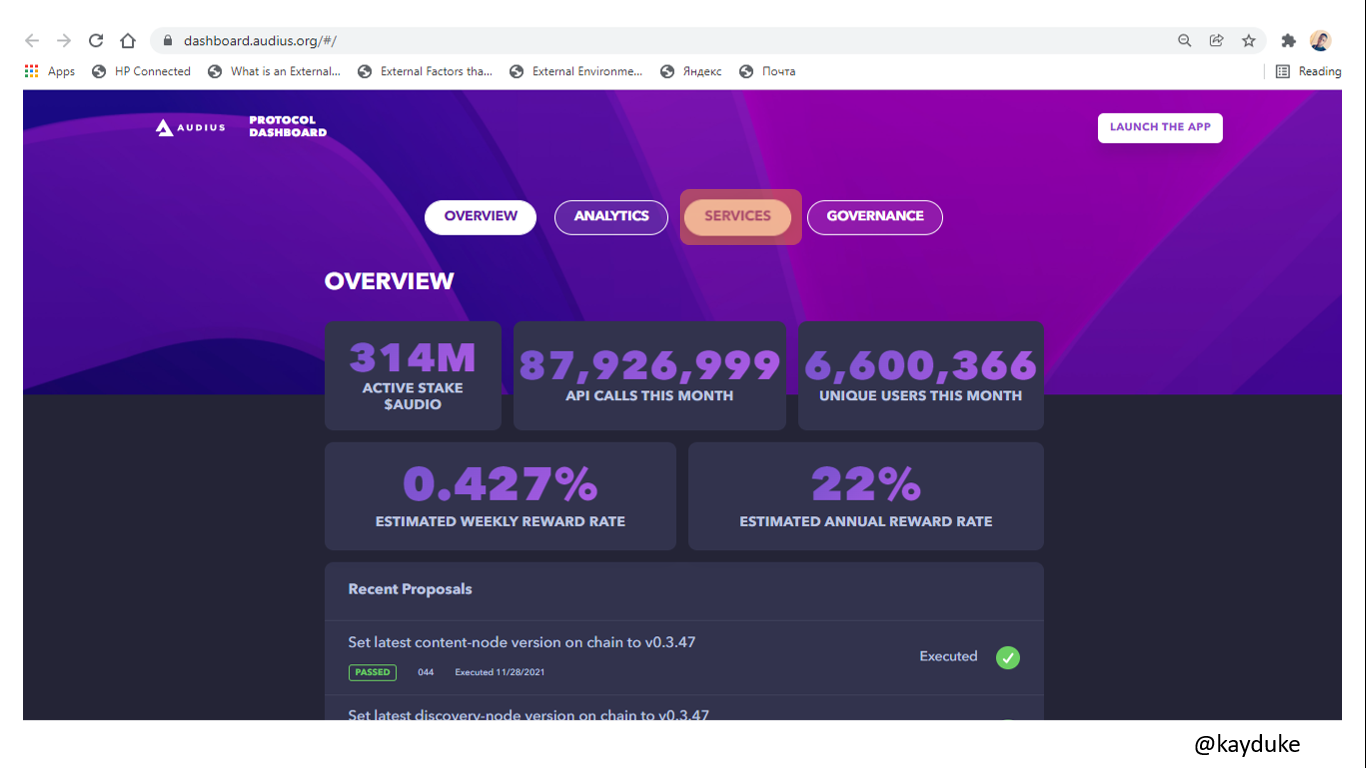Click the Protocol Dashboard title
The image size is (1366, 768).
[288, 126]
